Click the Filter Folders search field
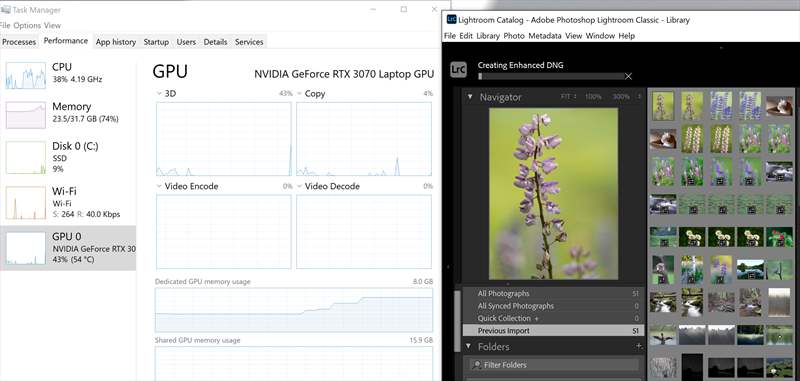The height and width of the screenshot is (381, 800). (554, 365)
